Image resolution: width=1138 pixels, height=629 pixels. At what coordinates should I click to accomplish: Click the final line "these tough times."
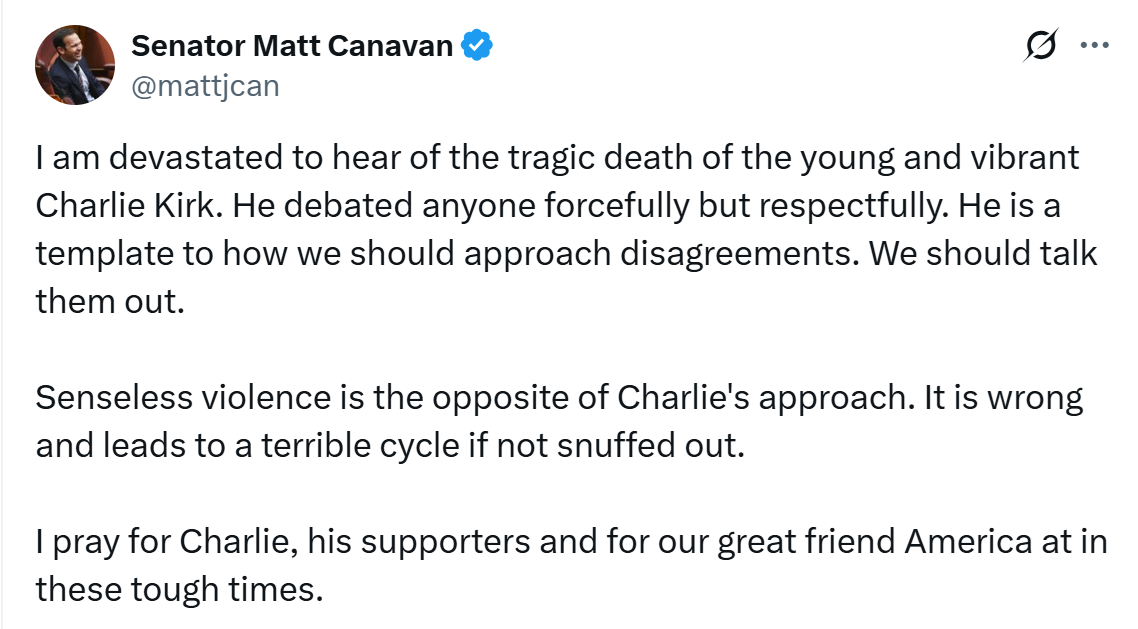coord(180,589)
